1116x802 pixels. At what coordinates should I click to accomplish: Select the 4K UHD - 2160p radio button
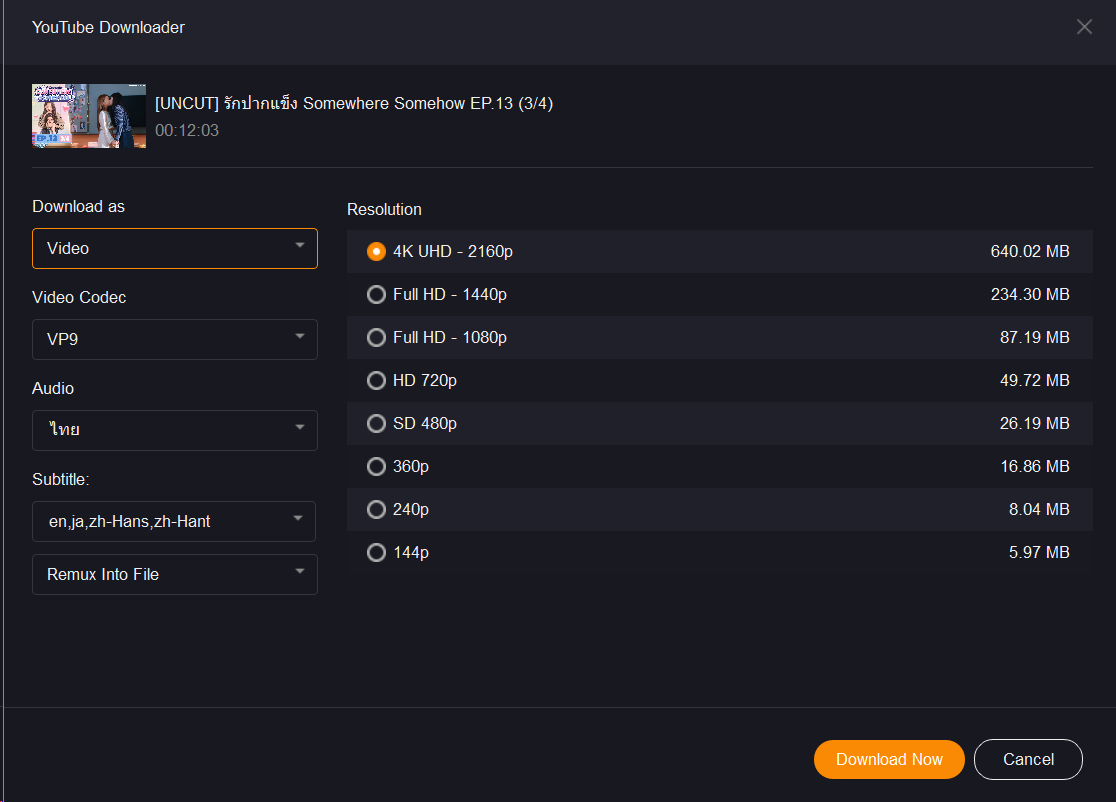click(x=376, y=252)
